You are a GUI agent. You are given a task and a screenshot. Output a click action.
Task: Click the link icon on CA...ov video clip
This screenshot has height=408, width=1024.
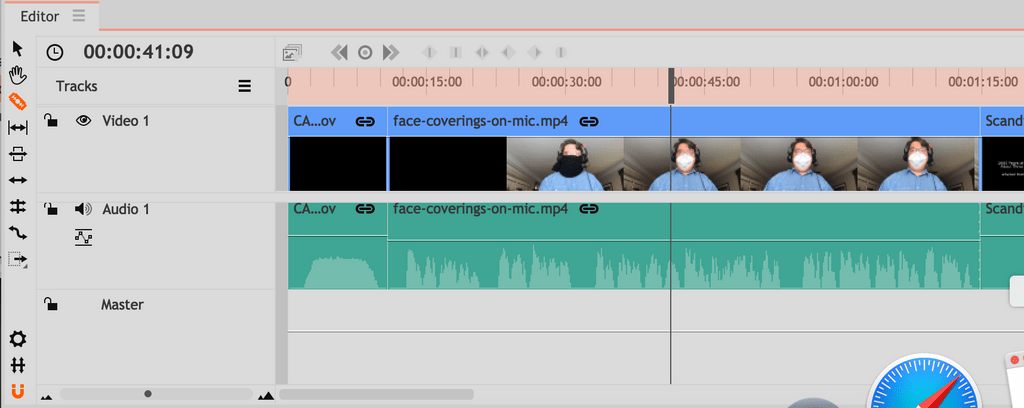pyautogui.click(x=365, y=121)
